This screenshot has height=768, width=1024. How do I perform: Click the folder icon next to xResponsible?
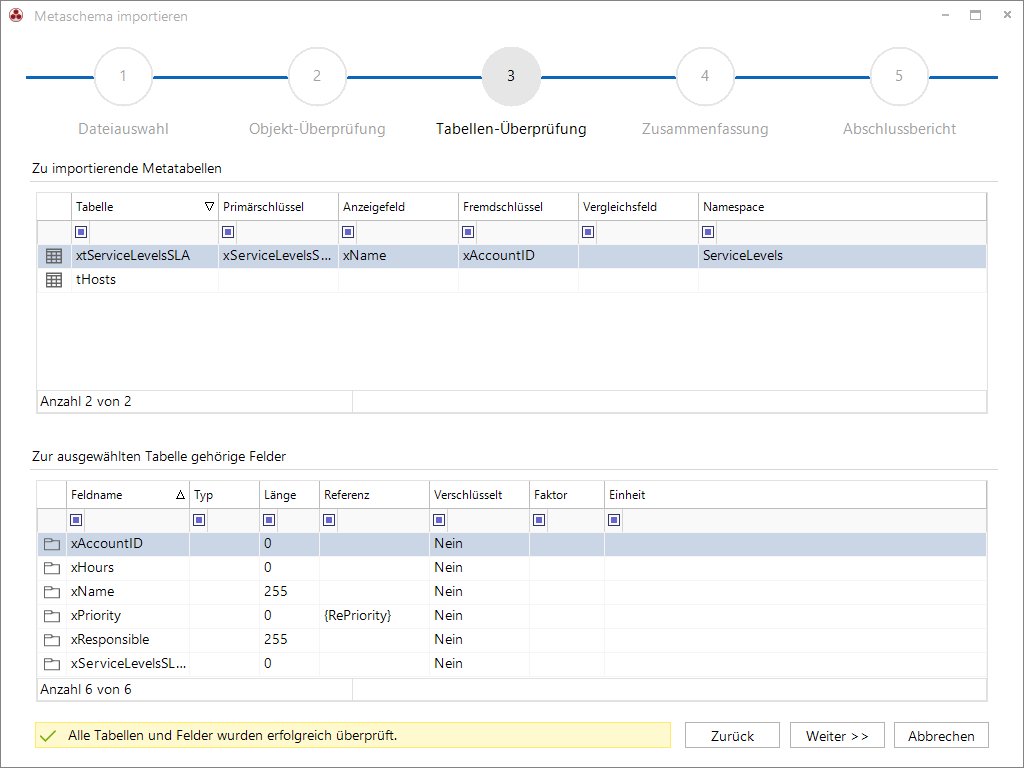click(x=52, y=640)
